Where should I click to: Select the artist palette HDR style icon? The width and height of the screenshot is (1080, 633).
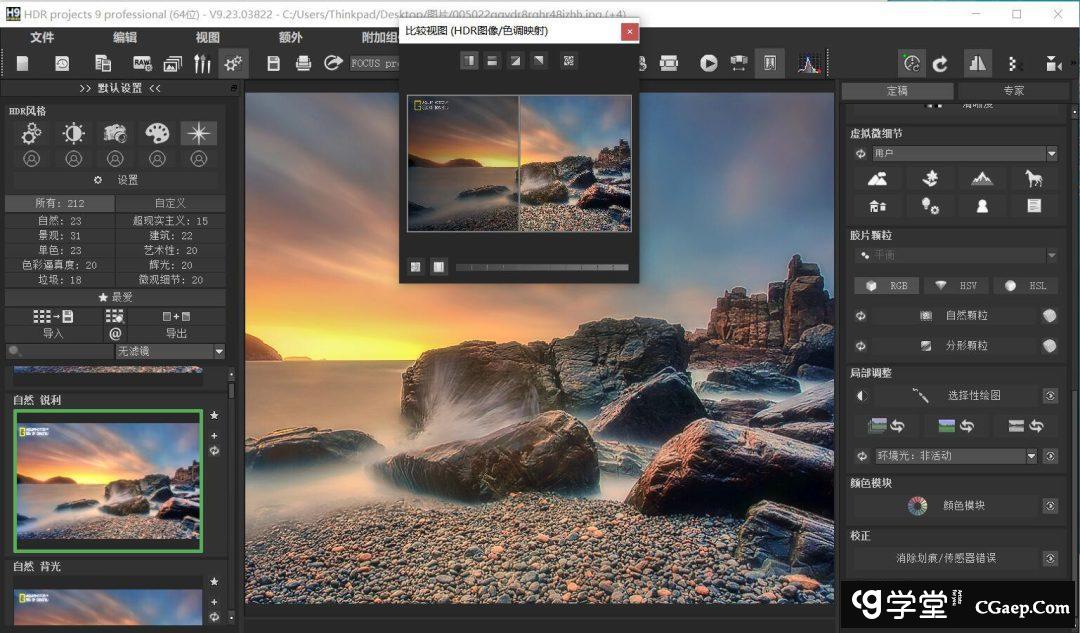[157, 133]
